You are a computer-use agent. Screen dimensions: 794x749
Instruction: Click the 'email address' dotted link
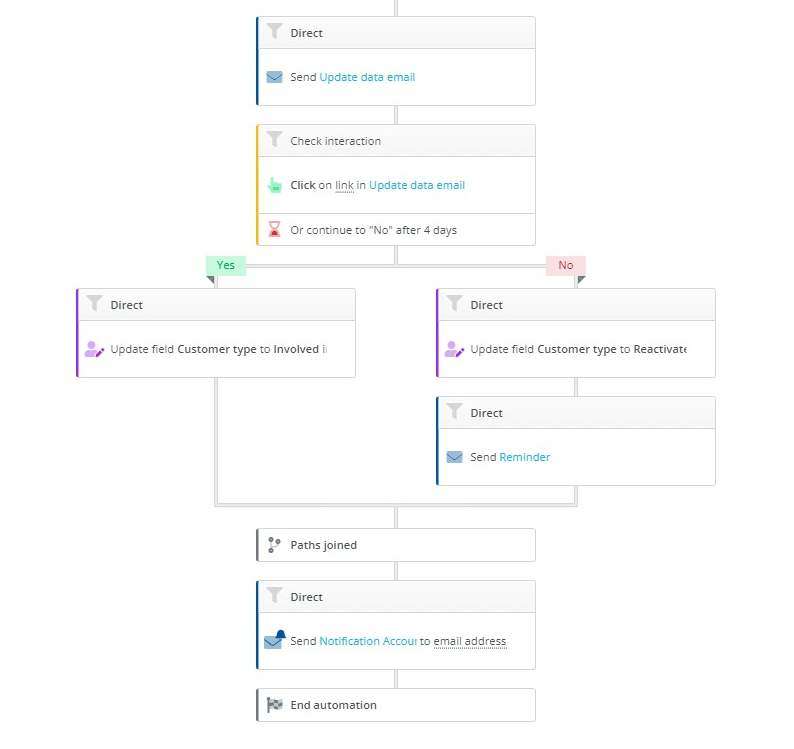click(470, 641)
